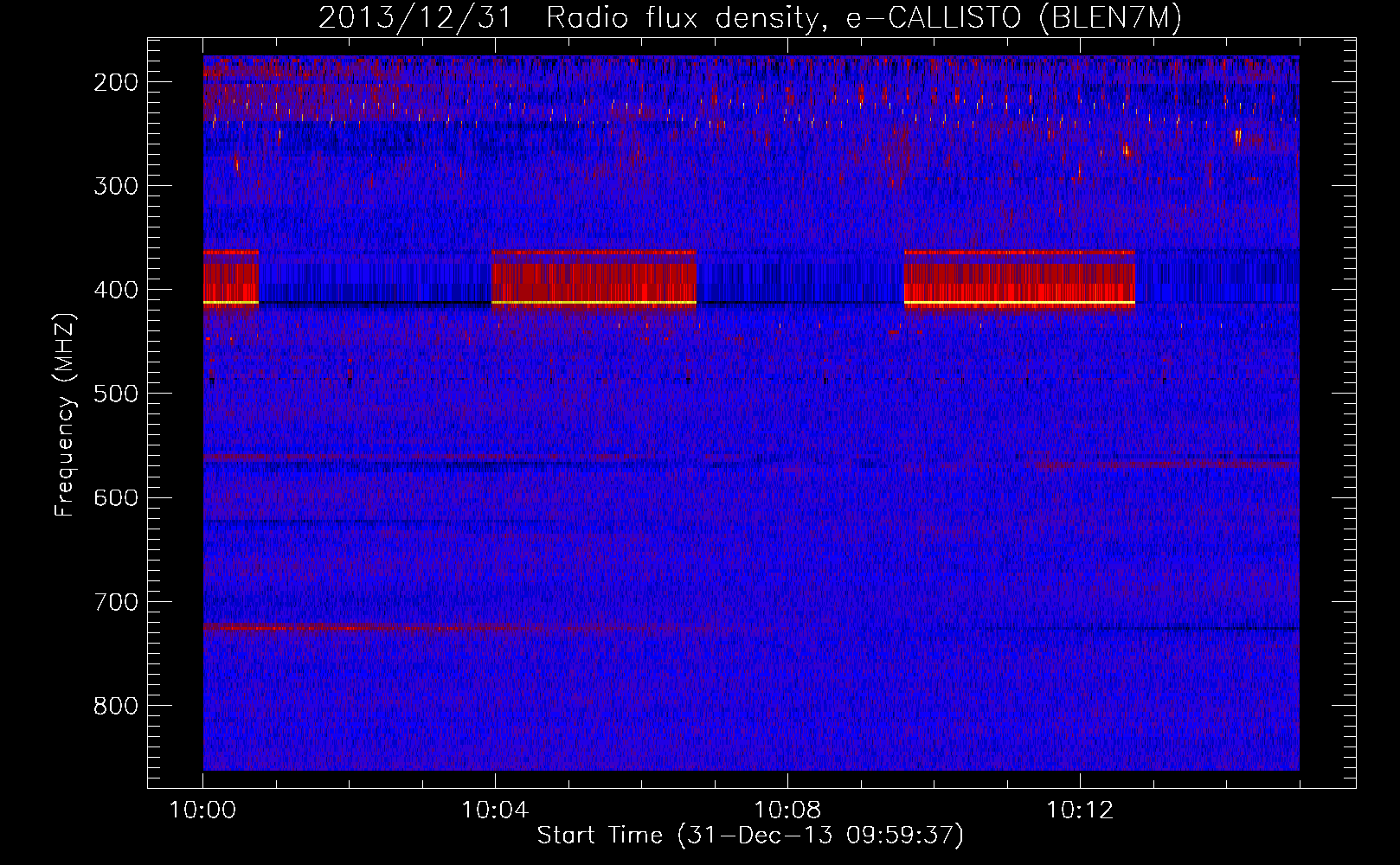The height and width of the screenshot is (865, 1400).
Task: Click the red burst band starting near 10:10
Action: (x=1019, y=279)
